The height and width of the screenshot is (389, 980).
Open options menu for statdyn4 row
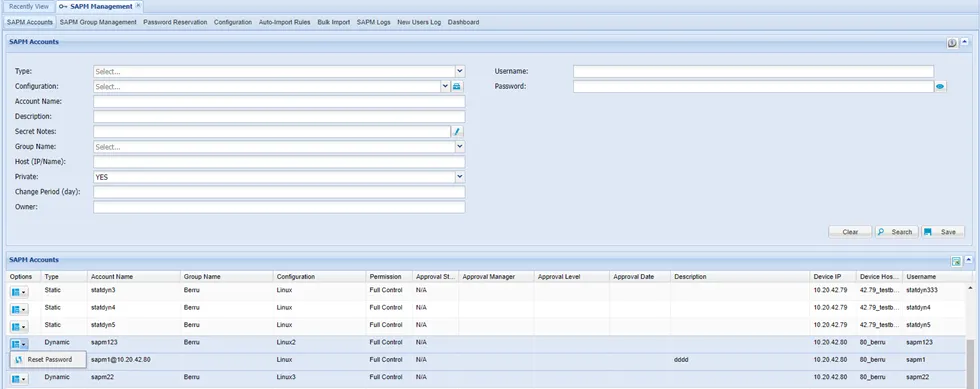coord(19,310)
